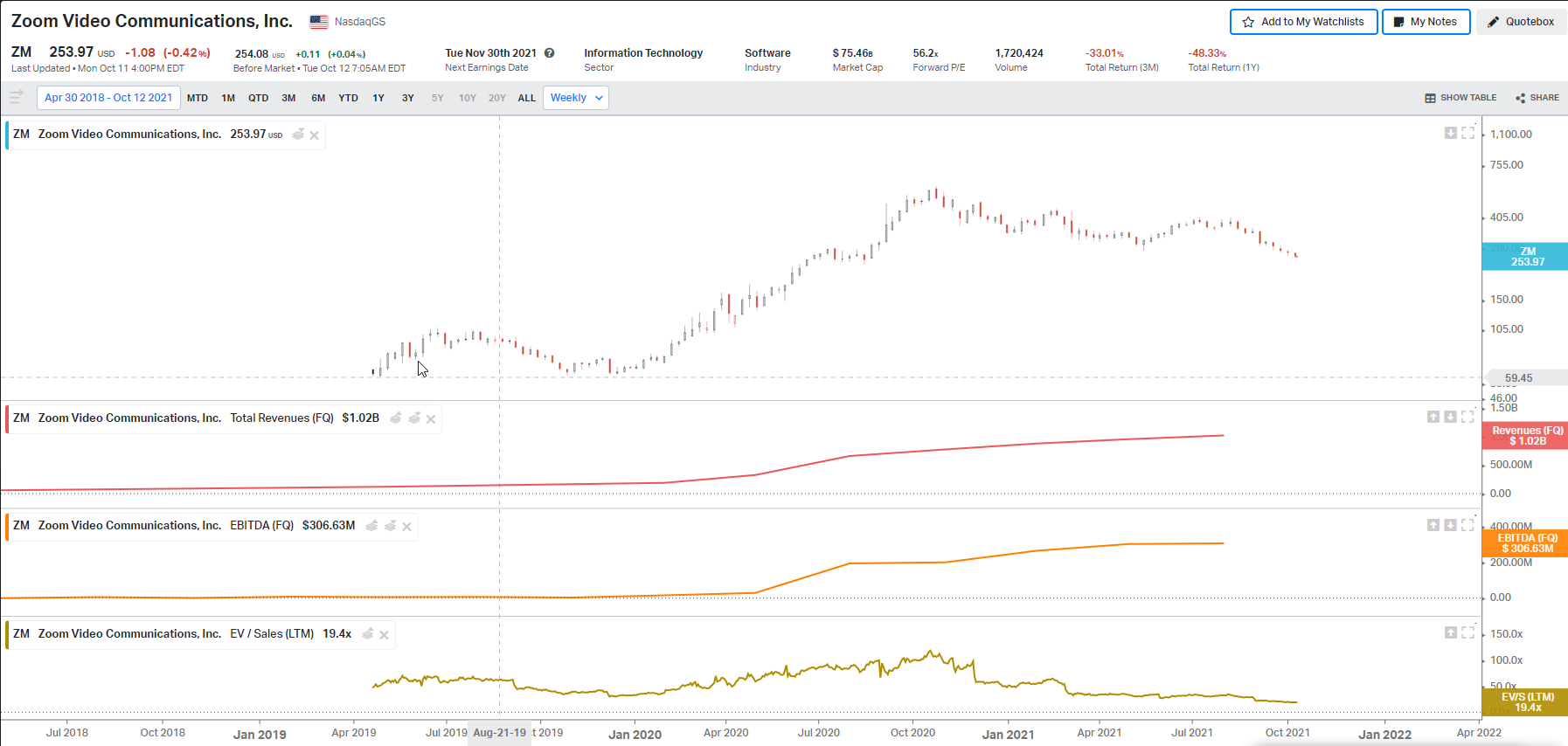Click the Aug-21-19 date marker on time axis
The height and width of the screenshot is (746, 1568).
tap(500, 733)
